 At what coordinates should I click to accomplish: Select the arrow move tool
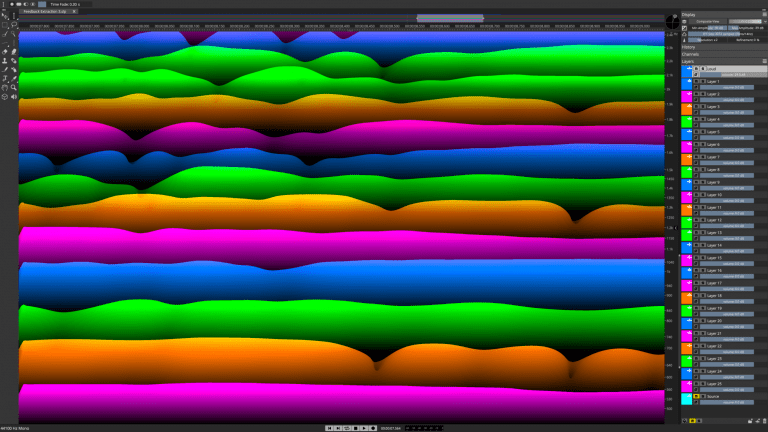pyautogui.click(x=5, y=16)
